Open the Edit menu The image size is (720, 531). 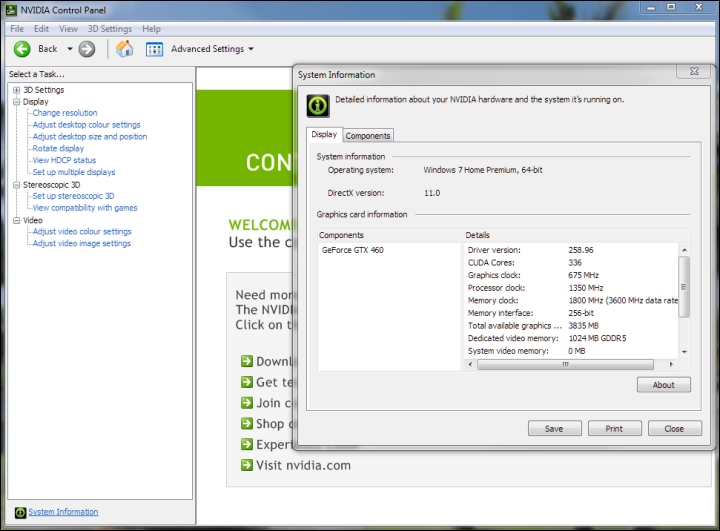(41, 28)
